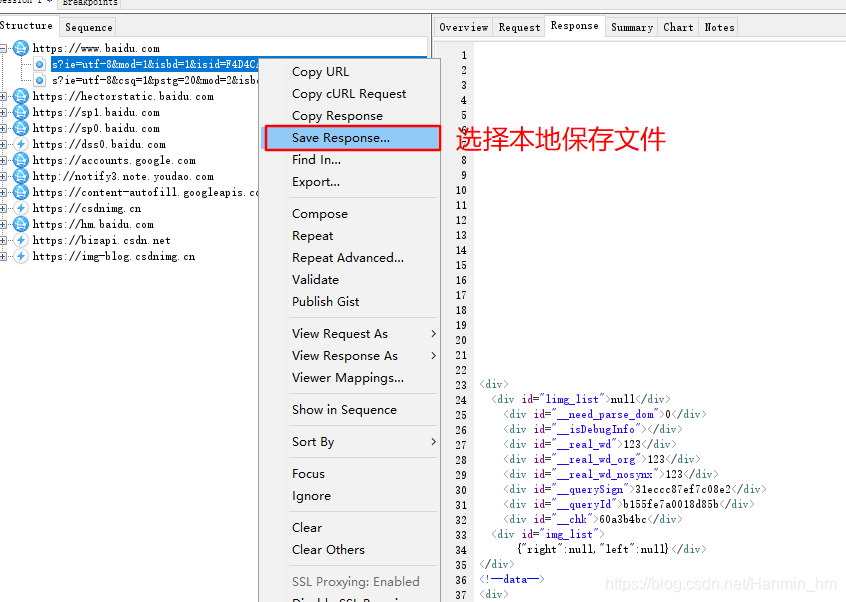This screenshot has width=846, height=602.
Task: Choose Focus in the context menu
Action: [x=350, y=474]
